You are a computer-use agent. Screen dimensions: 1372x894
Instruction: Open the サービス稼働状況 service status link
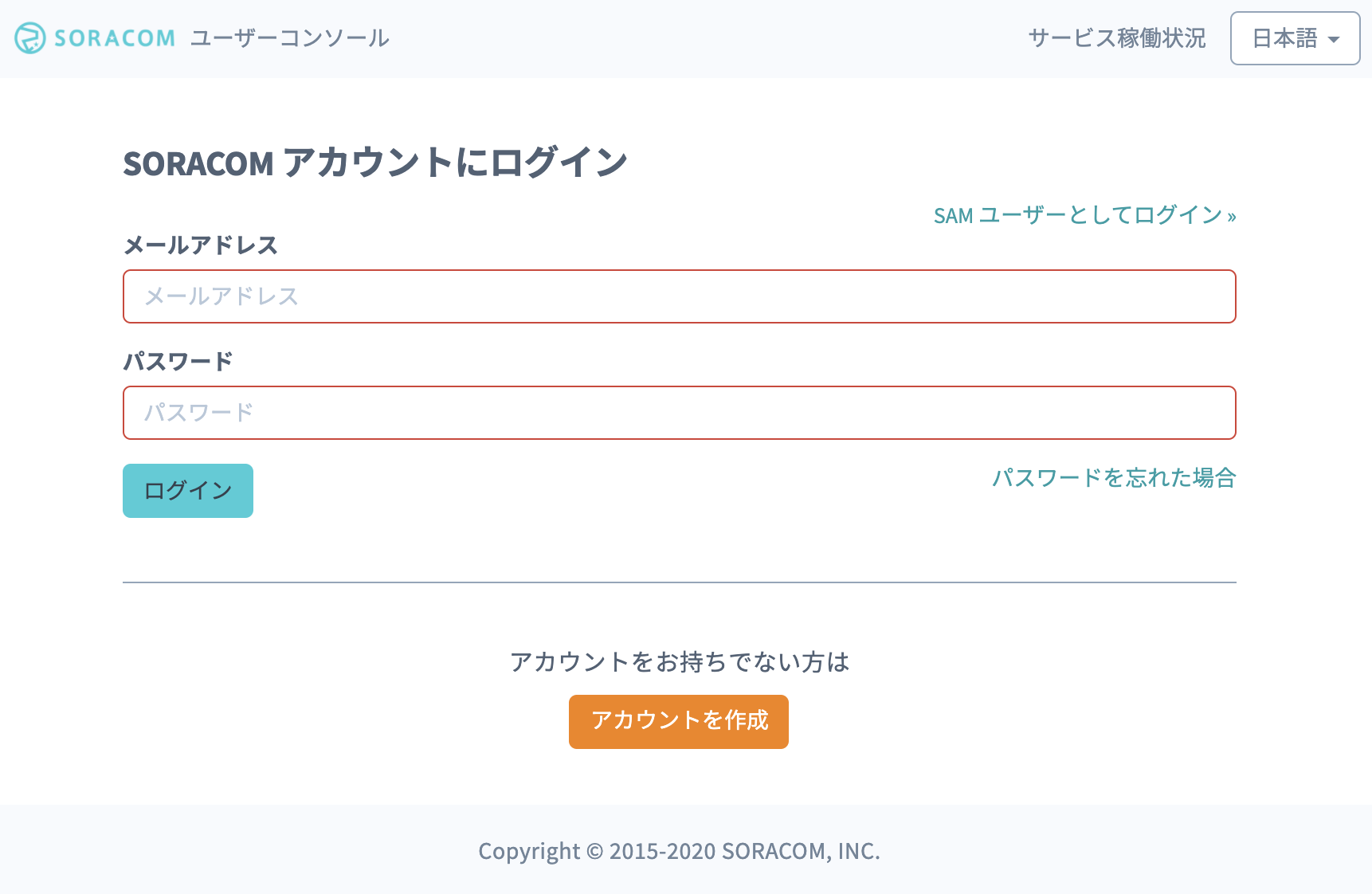(x=1117, y=38)
